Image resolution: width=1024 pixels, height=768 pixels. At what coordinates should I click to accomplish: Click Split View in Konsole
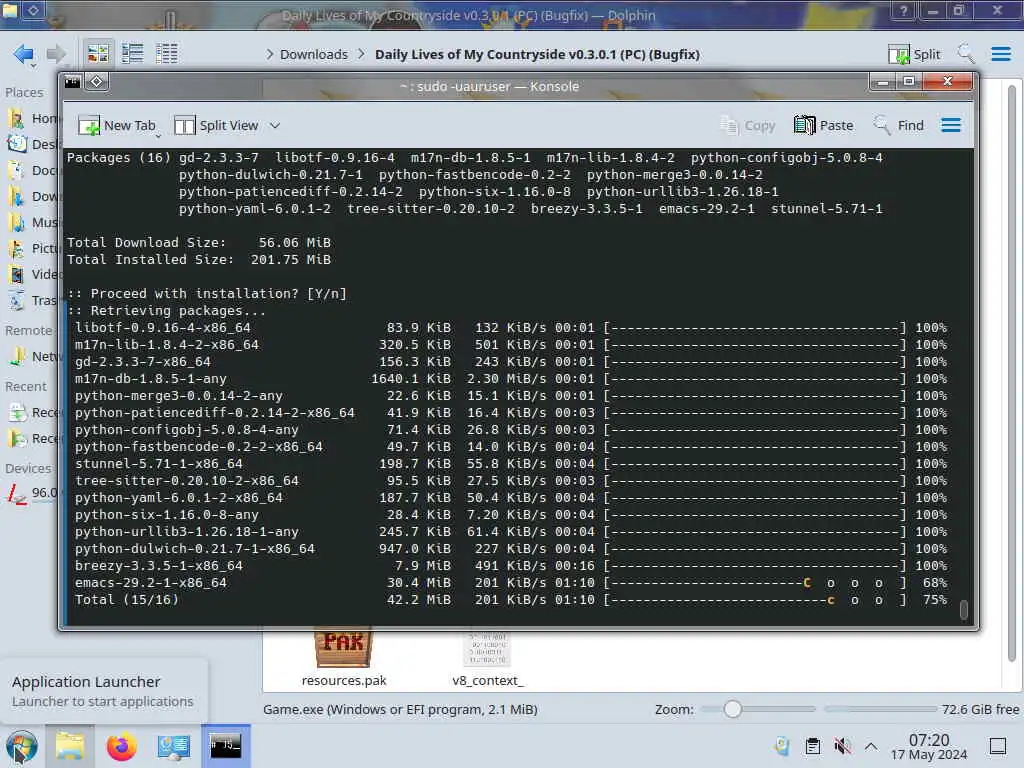tap(216, 125)
